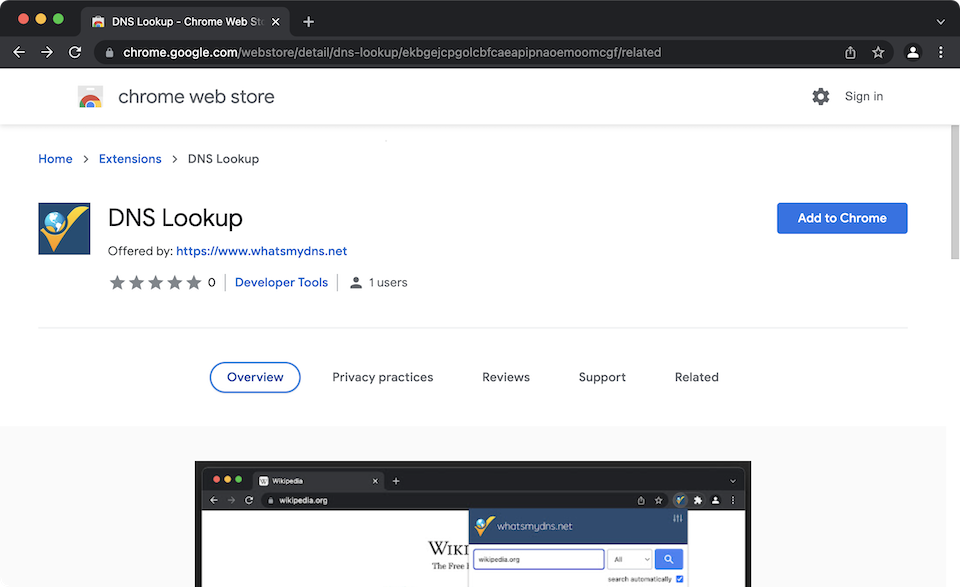
Task: Click the extension screenshot preview image
Action: tap(472, 525)
